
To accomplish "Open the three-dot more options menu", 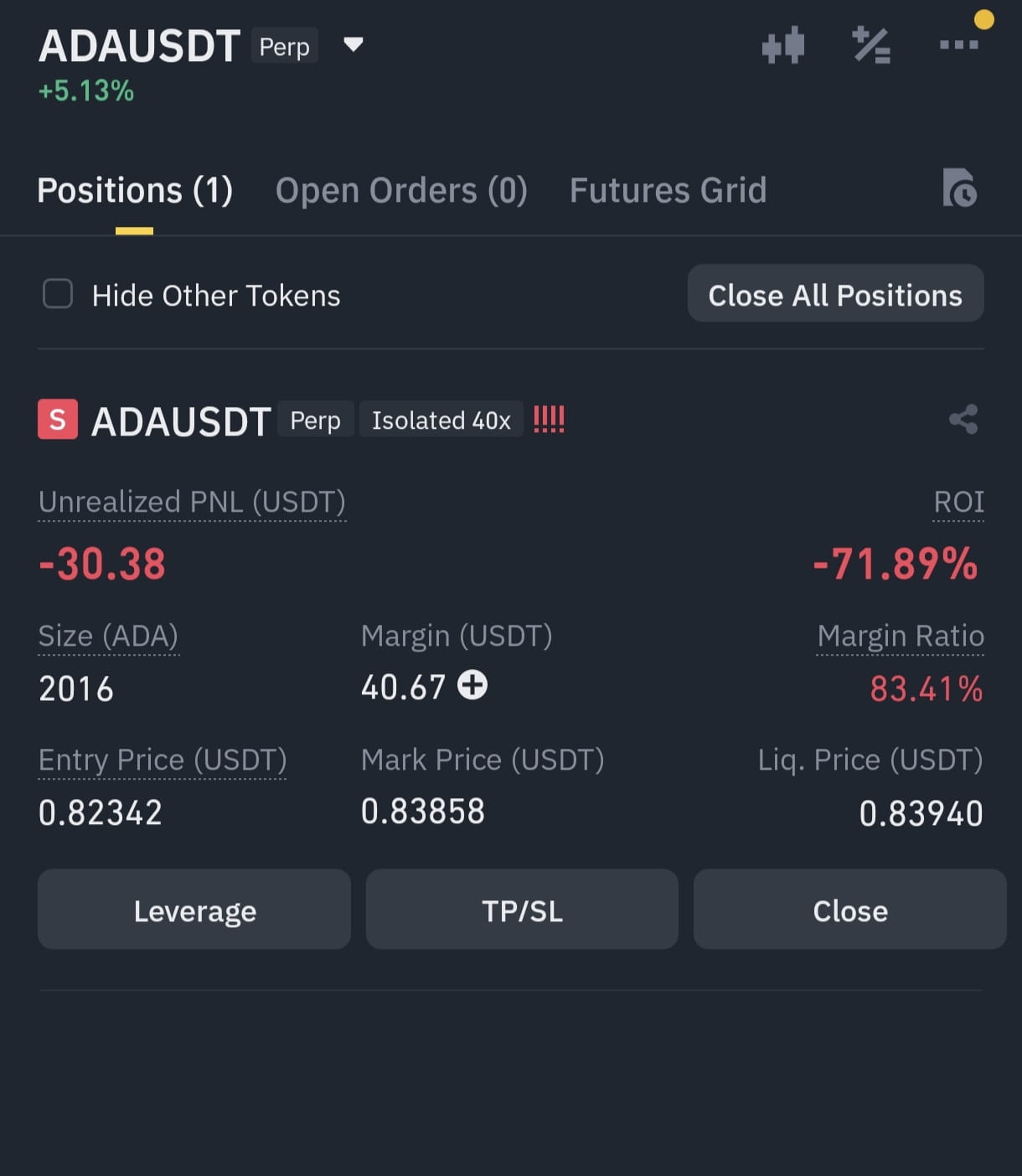I will (958, 44).
